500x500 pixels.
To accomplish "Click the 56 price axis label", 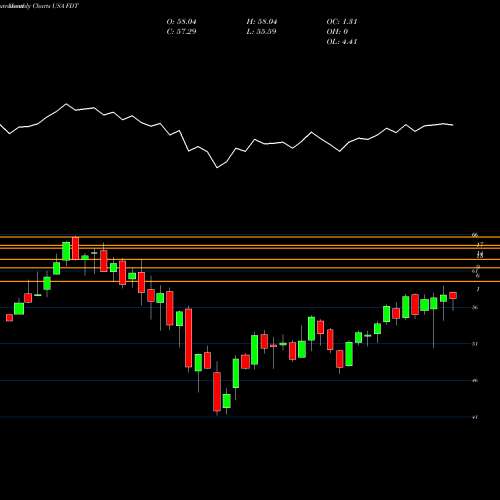I will (x=475, y=307).
